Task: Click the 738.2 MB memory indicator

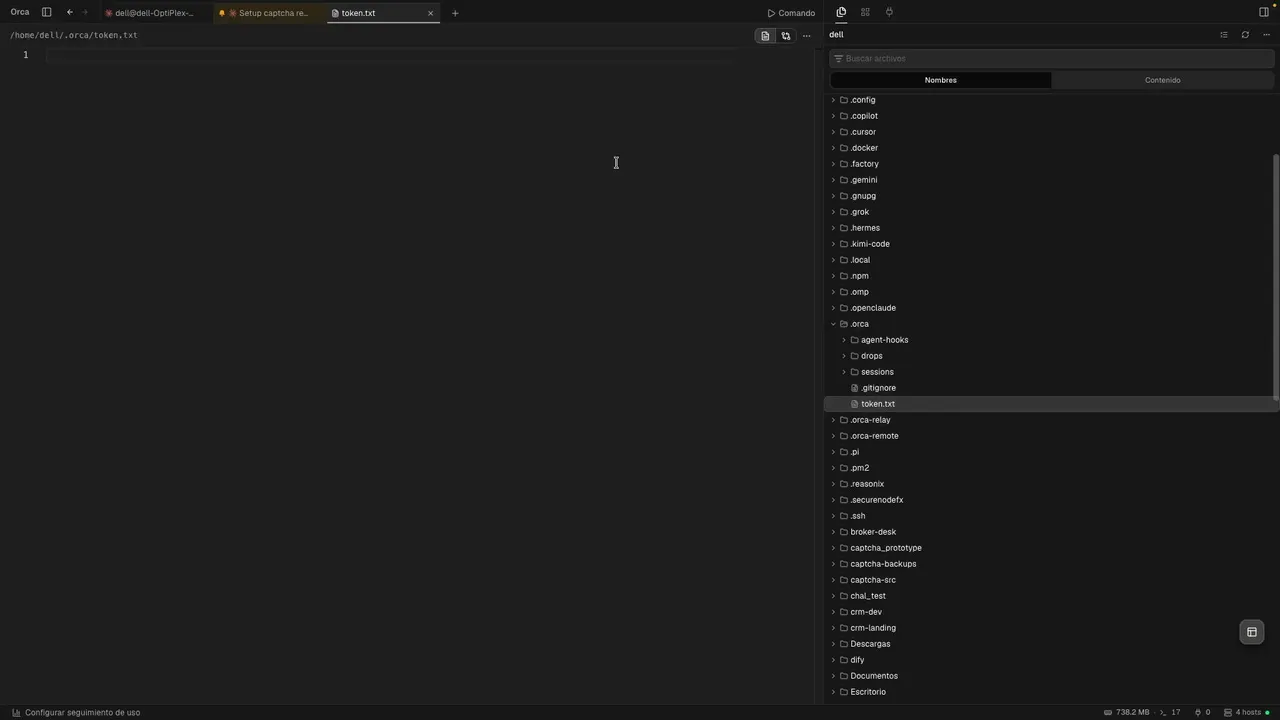Action: (1126, 713)
